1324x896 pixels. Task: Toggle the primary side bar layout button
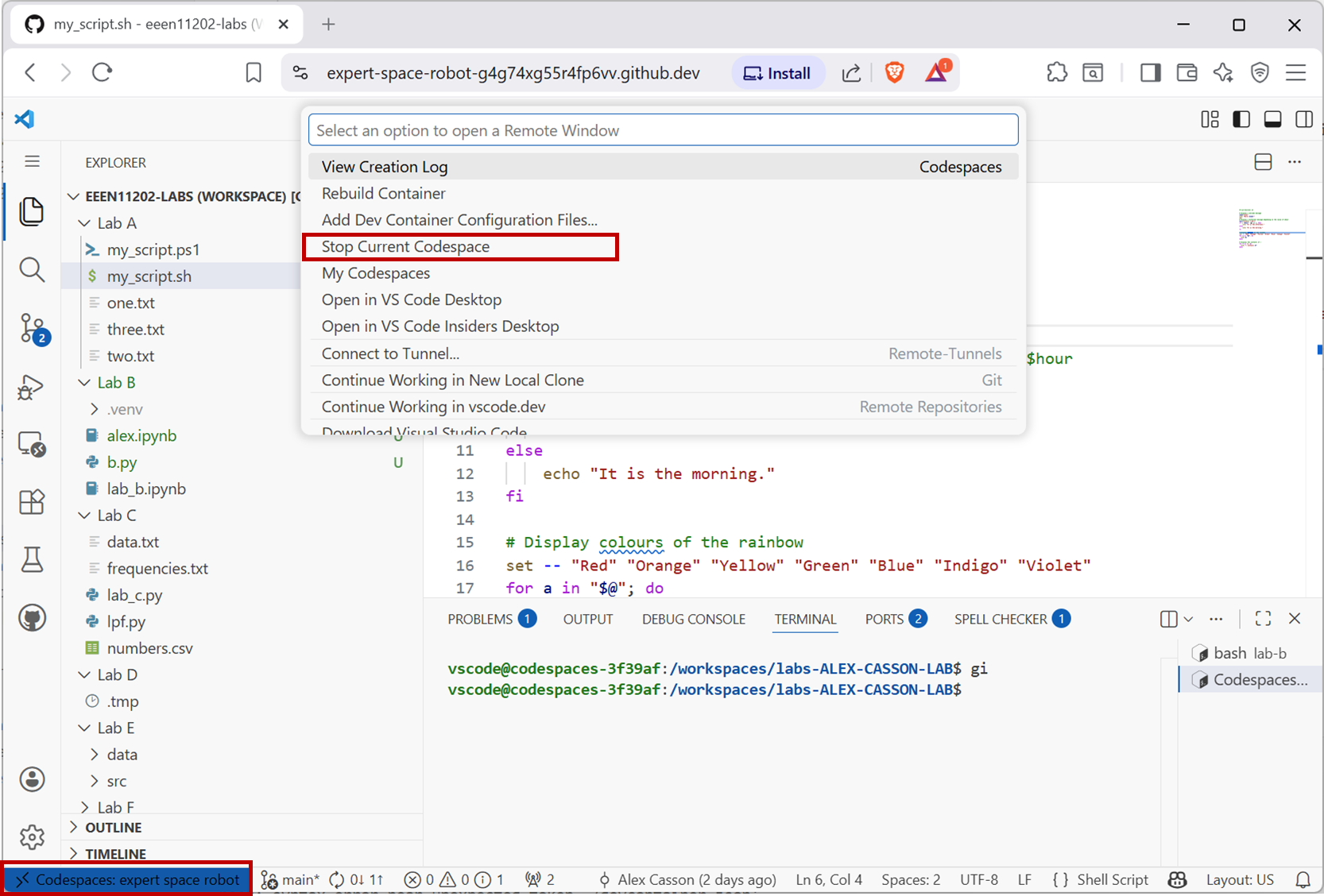click(x=1241, y=119)
